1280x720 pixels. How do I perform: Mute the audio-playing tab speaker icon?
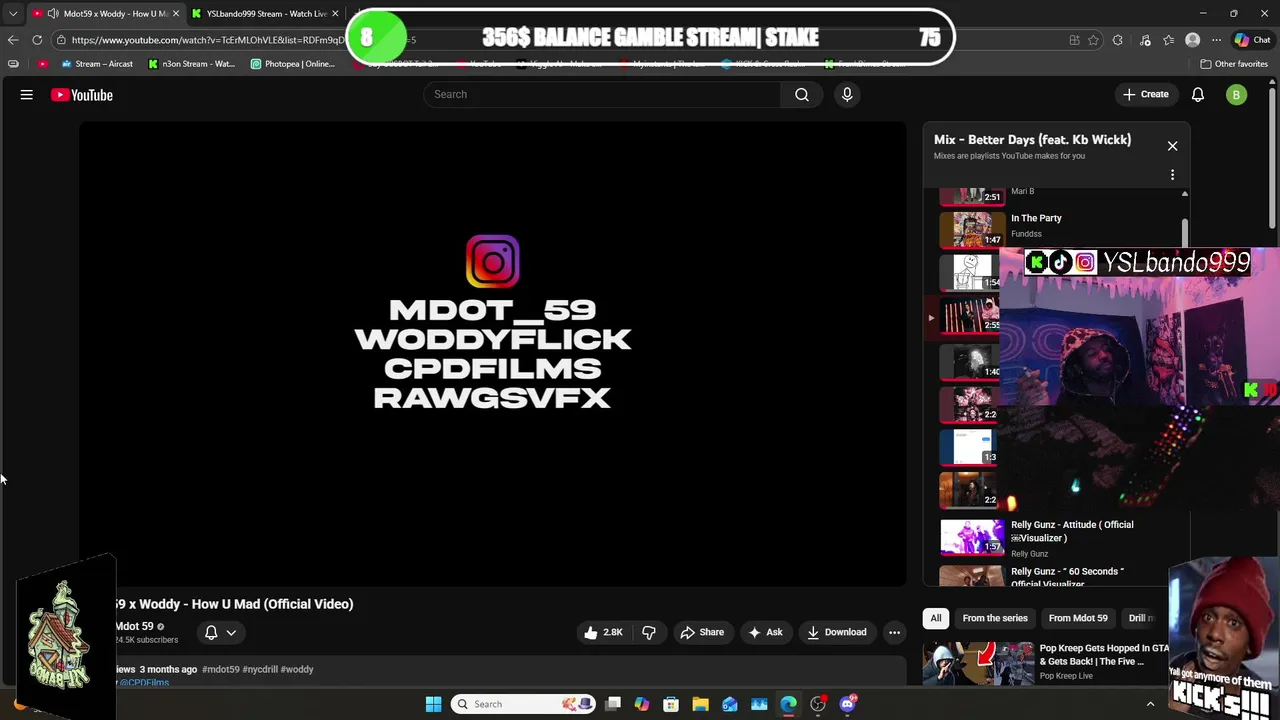[52, 13]
